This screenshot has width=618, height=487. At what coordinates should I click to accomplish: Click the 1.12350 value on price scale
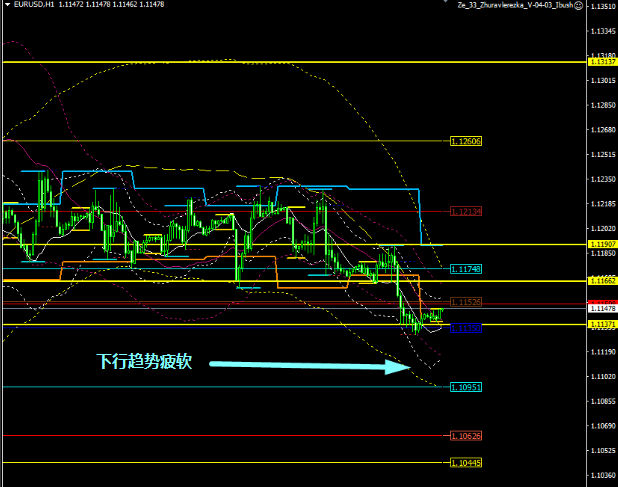(x=602, y=180)
